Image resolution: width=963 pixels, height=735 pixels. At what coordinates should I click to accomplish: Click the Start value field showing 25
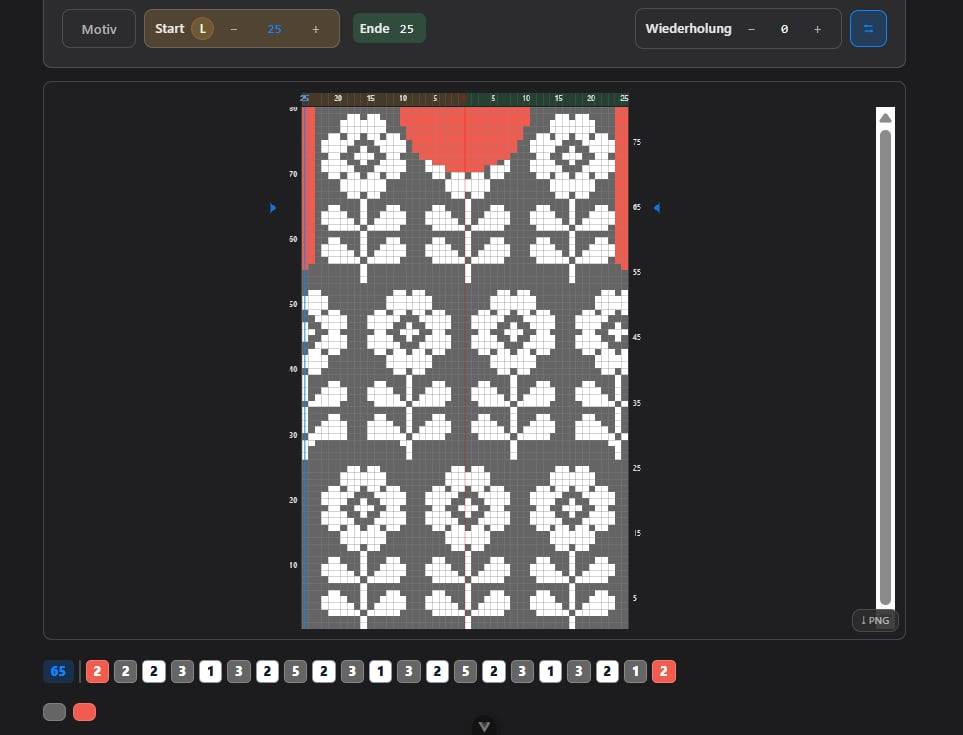point(274,29)
